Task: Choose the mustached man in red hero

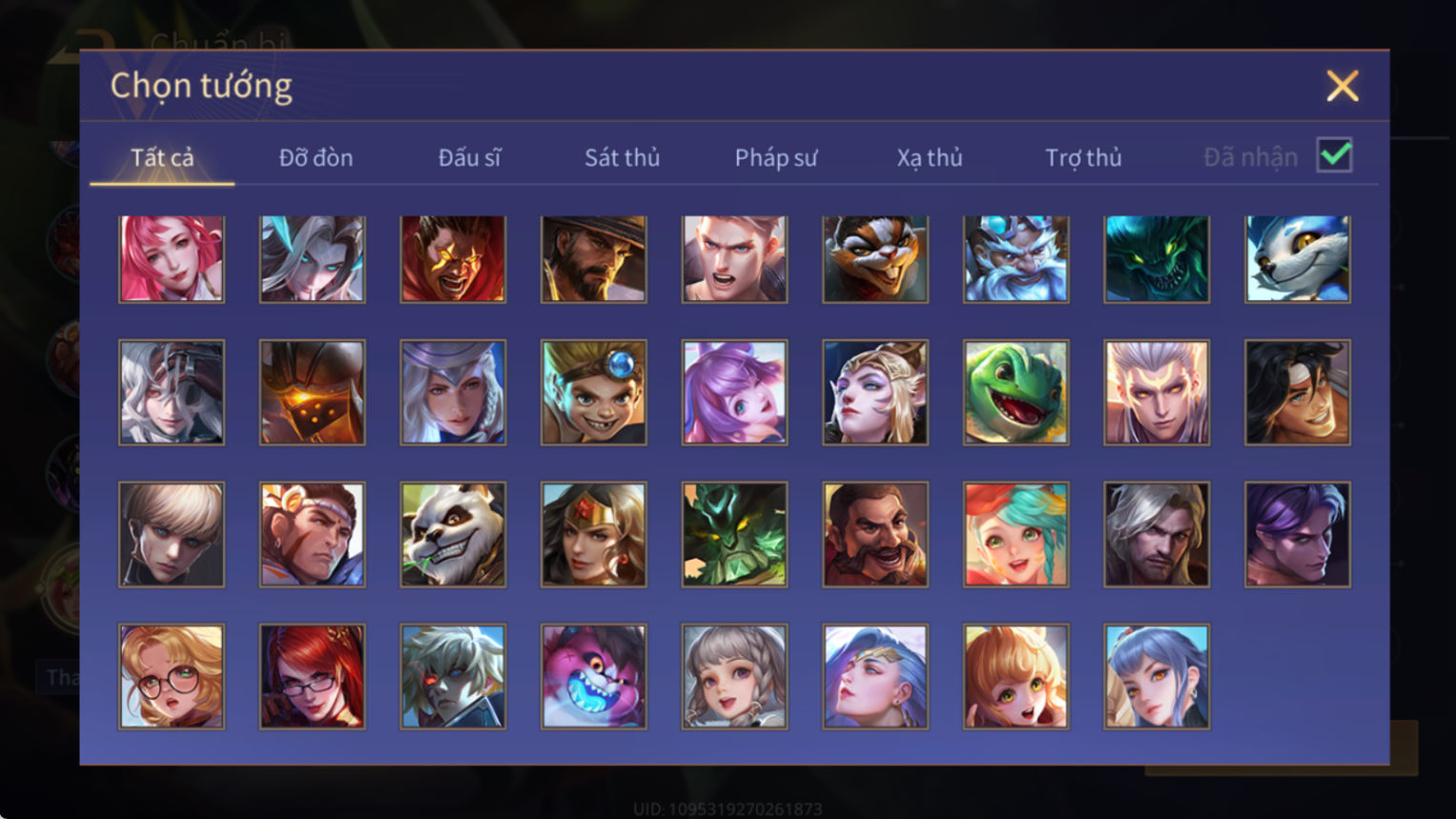Action: [874, 534]
